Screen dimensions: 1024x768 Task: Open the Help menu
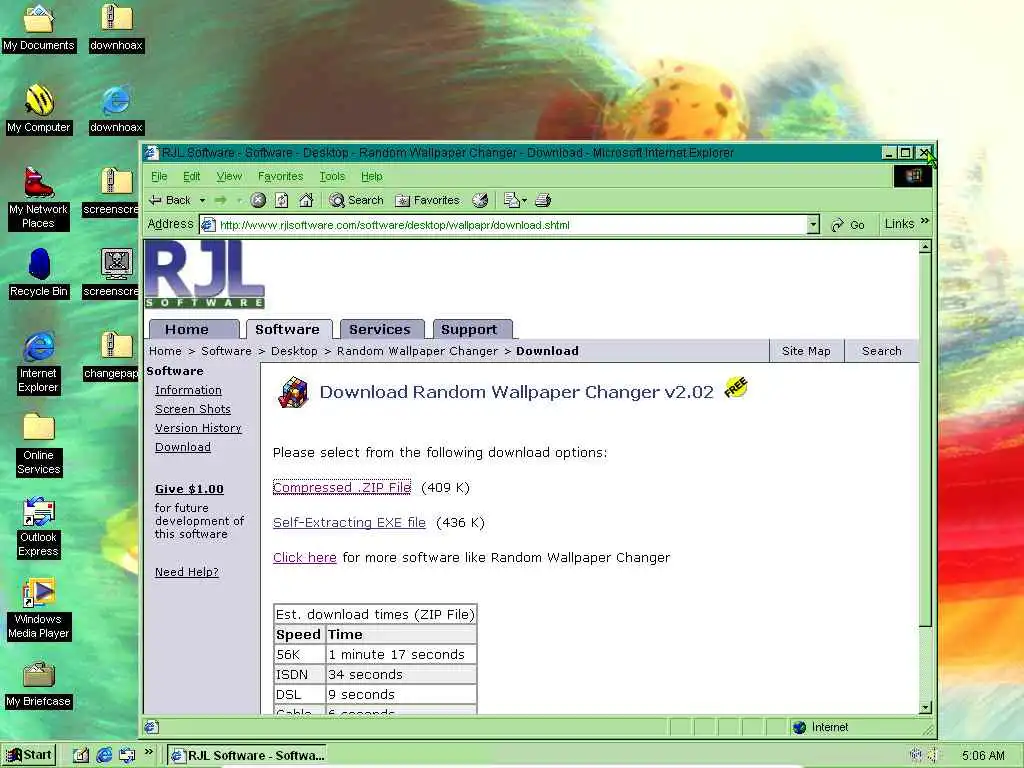(372, 176)
